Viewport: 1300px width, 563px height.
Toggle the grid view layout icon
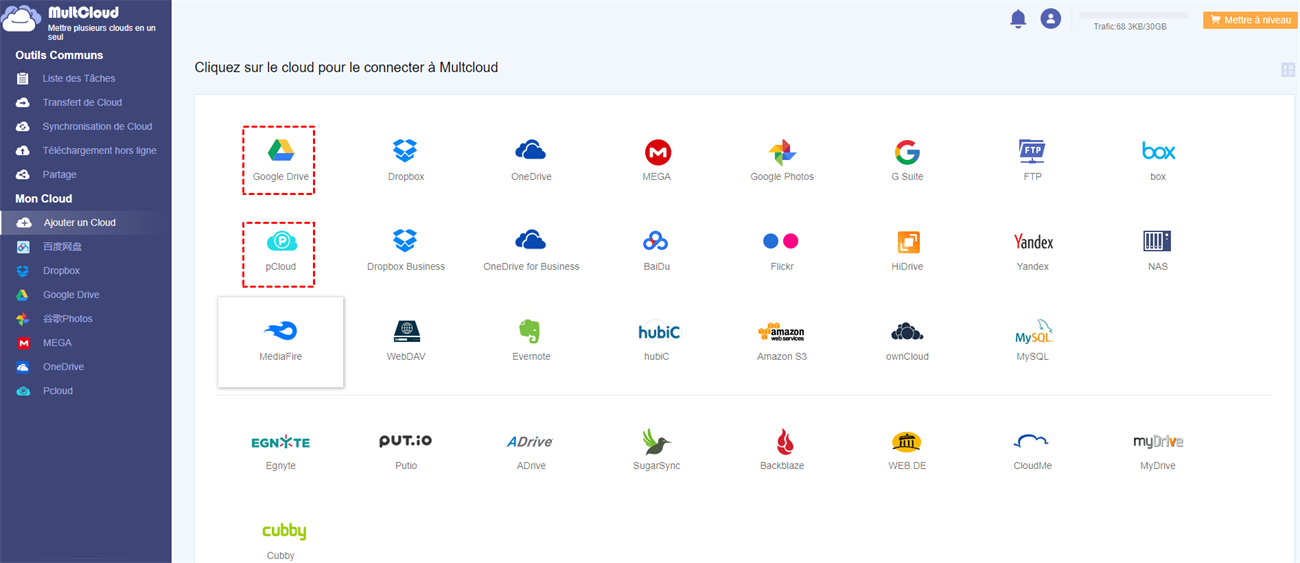click(x=1288, y=69)
